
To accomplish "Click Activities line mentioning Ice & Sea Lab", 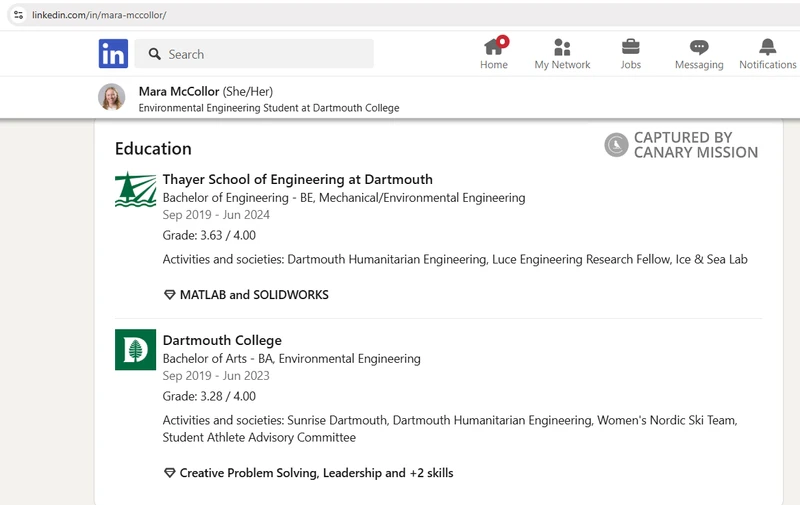I will pyautogui.click(x=455, y=259).
